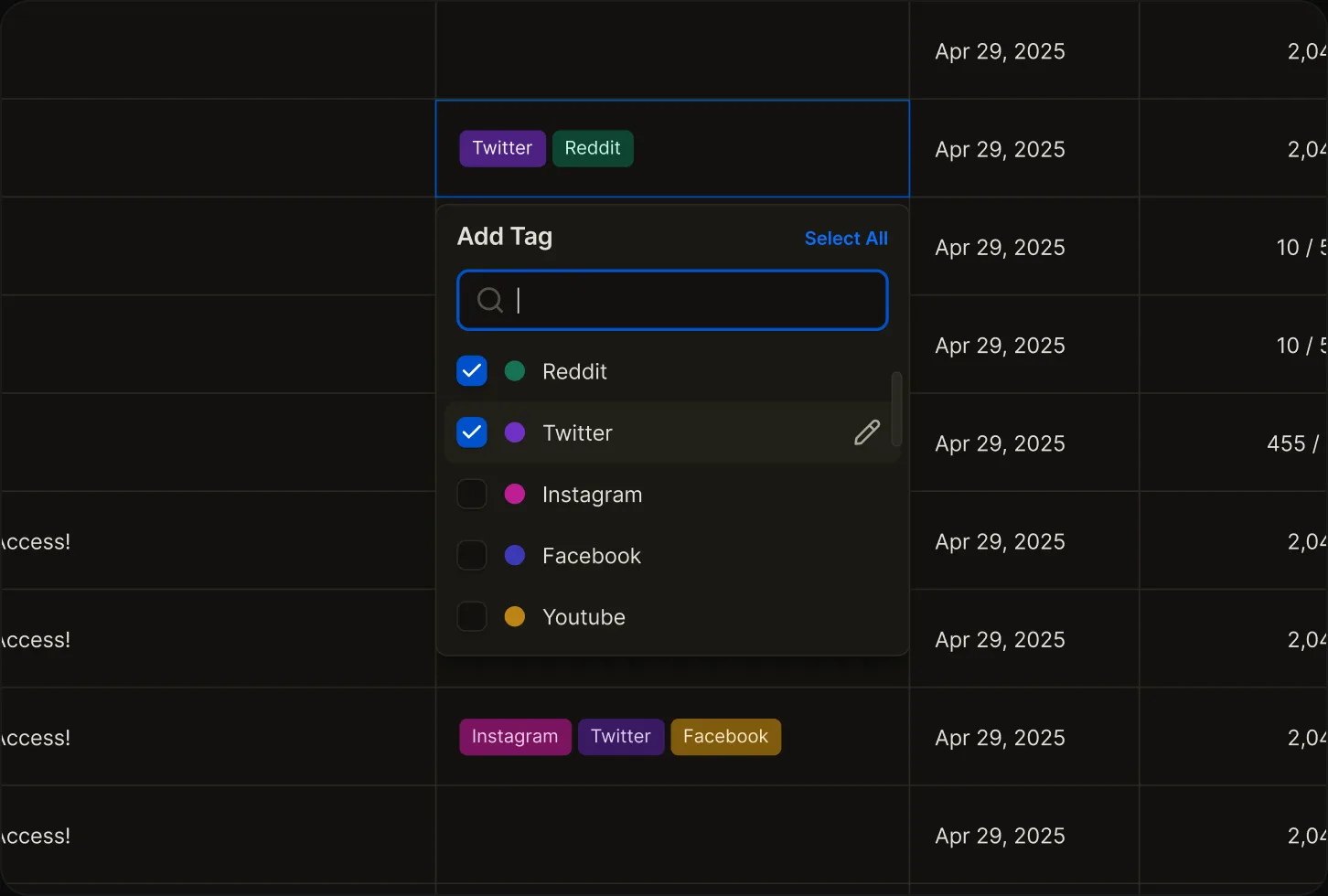The width and height of the screenshot is (1328, 896).
Task: Click the Twitter tag chip in selected cell
Action: pyautogui.click(x=502, y=148)
